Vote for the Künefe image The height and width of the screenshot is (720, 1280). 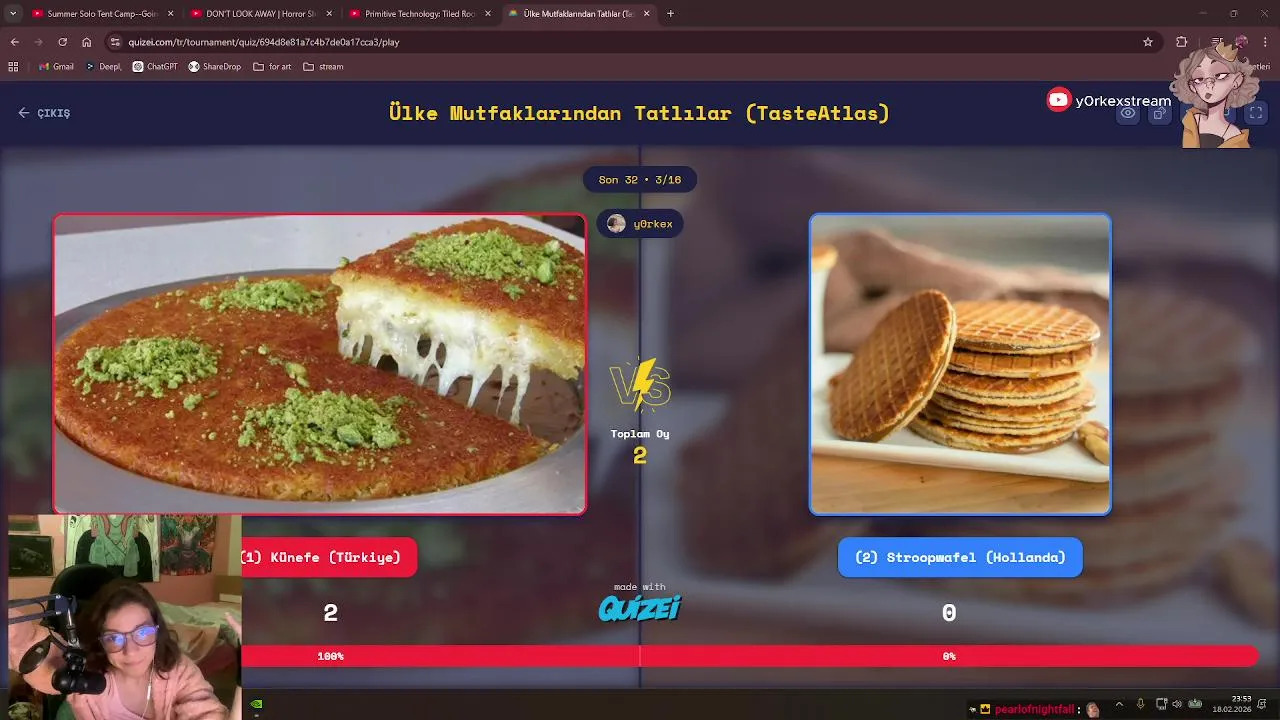pos(320,364)
